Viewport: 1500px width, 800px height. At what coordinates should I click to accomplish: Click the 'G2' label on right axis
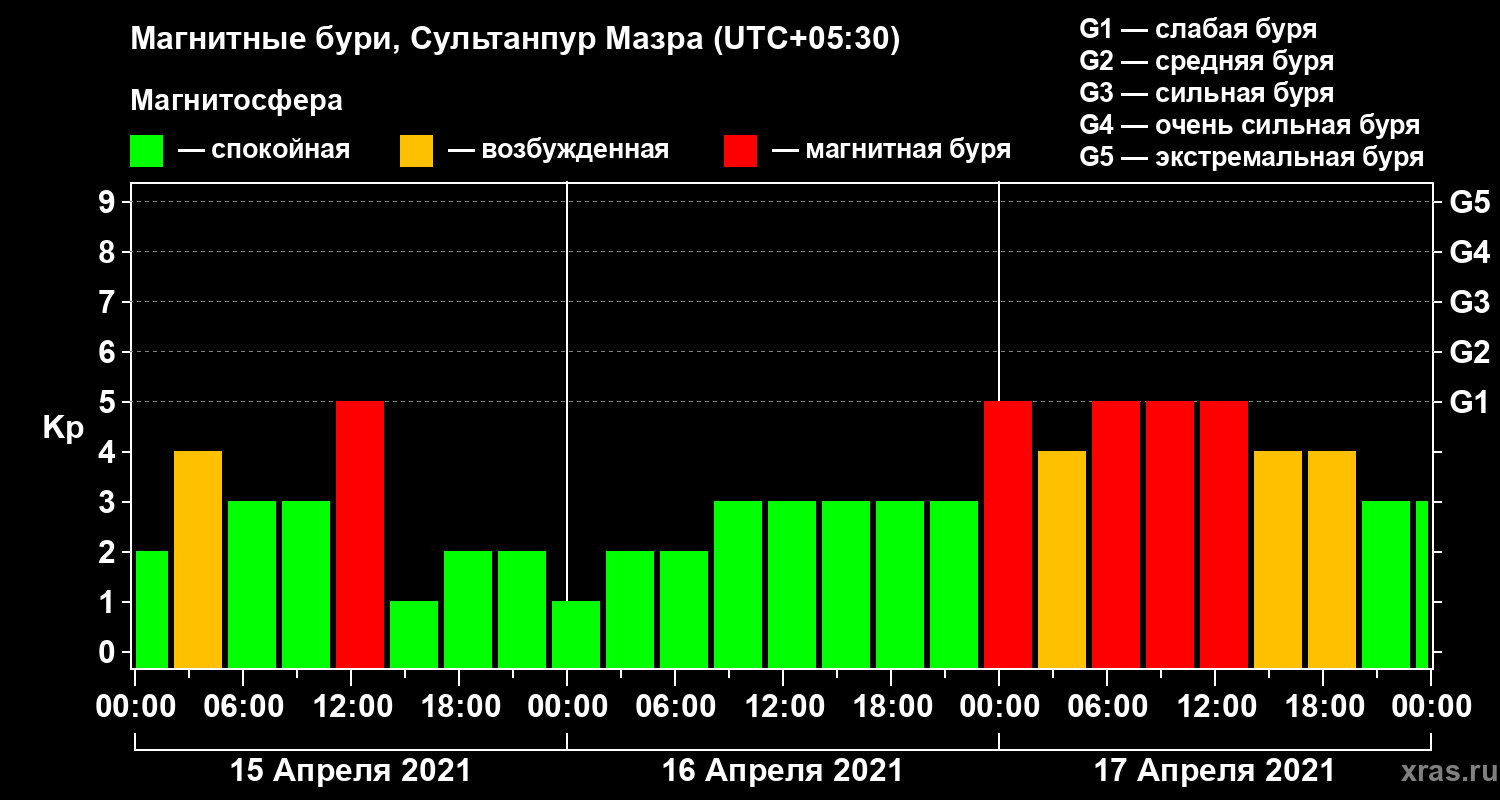pyautogui.click(x=1469, y=353)
